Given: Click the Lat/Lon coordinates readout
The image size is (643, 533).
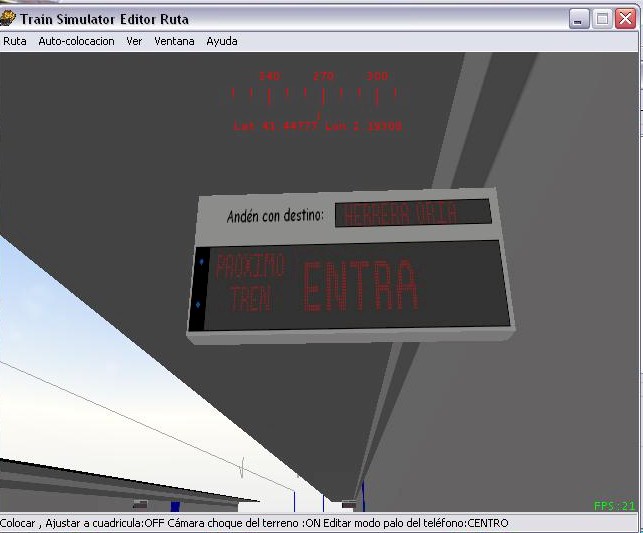Looking at the screenshot, I should (317, 127).
